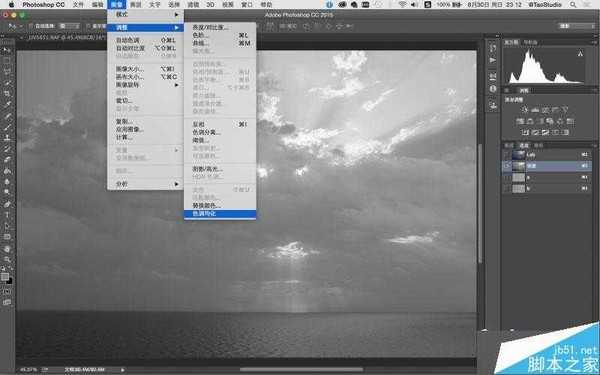Click the foreground color swatch
Image resolution: width=600 pixels, height=375 pixels.
click(5, 277)
